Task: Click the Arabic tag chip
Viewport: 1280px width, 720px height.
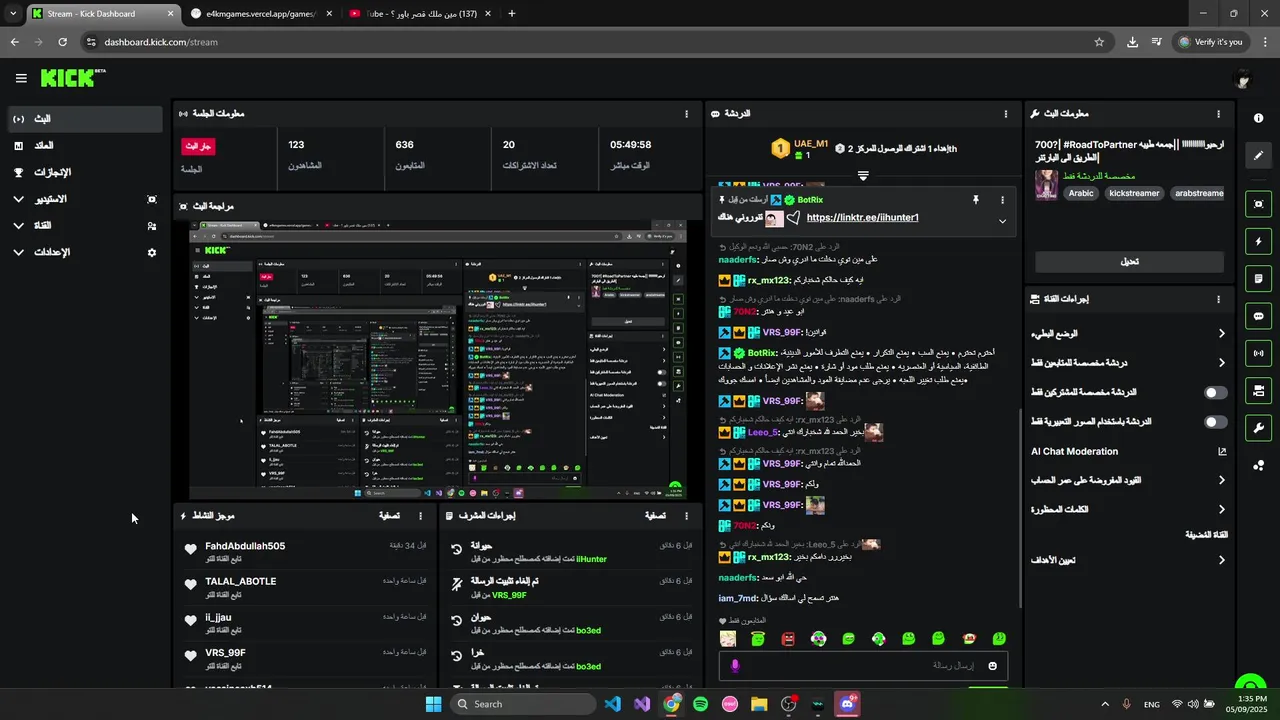Action: coord(1081,193)
